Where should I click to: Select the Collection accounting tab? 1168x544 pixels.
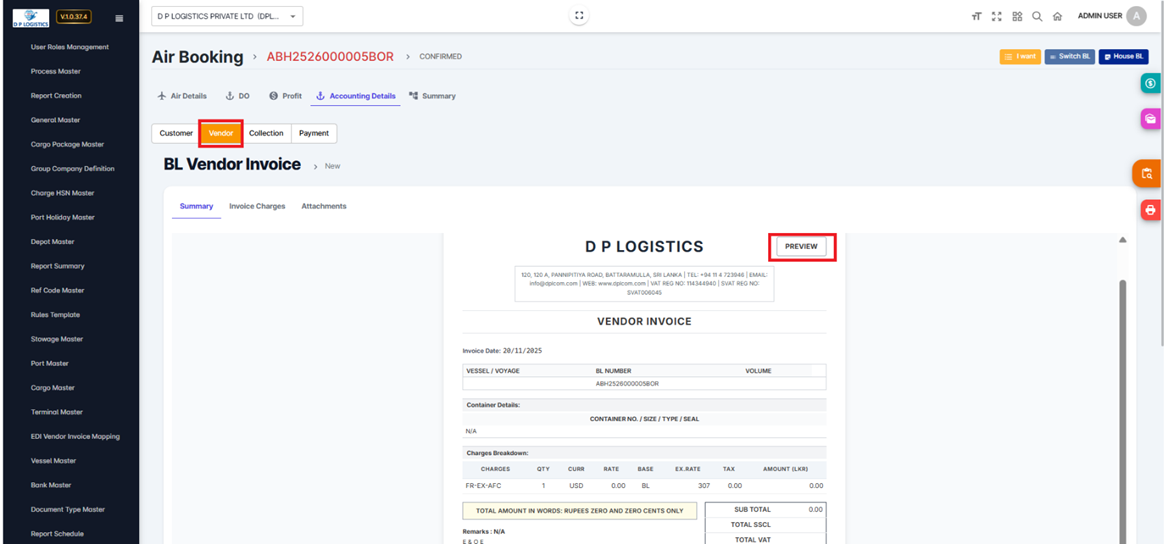click(x=266, y=133)
